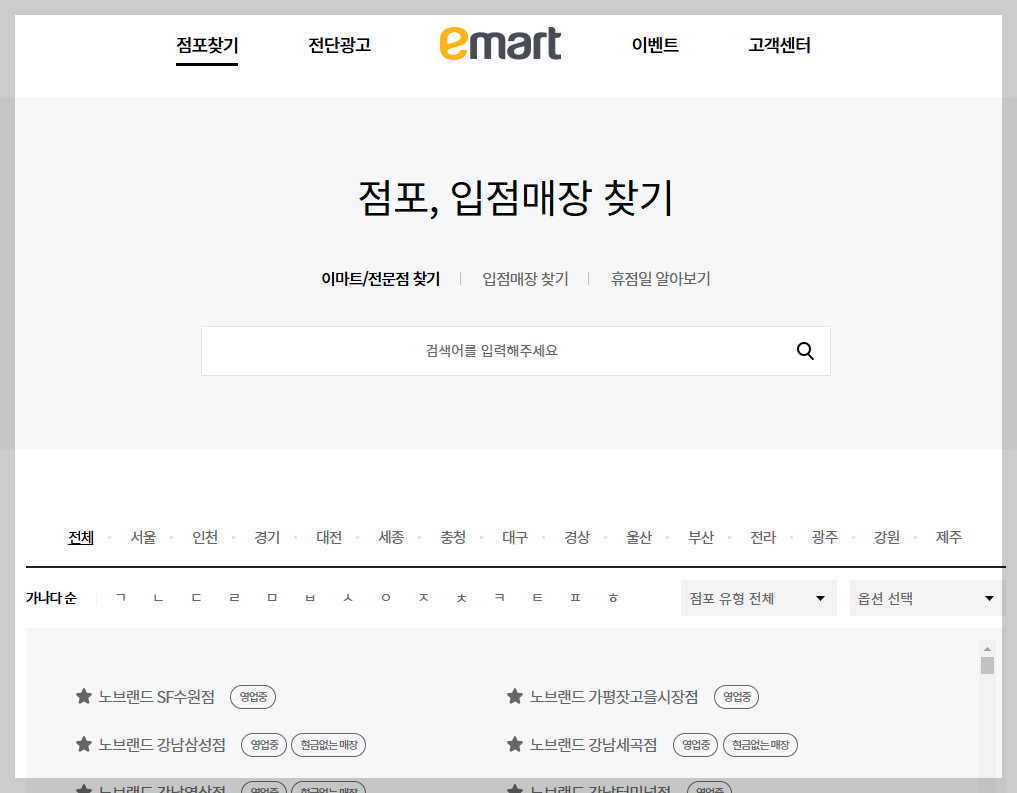
Task: Favorite the 노브랜드 가평잣고을시장점 star
Action: tap(515, 696)
